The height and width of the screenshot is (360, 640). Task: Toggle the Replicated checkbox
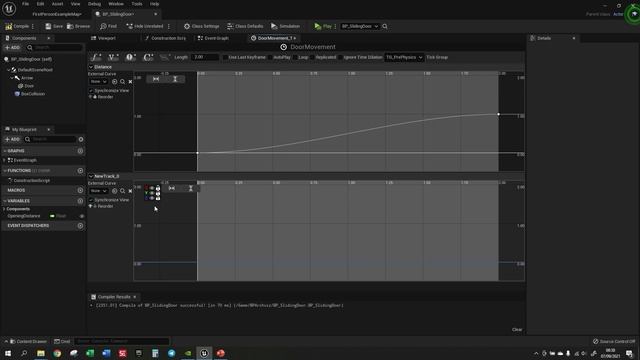coord(312,57)
